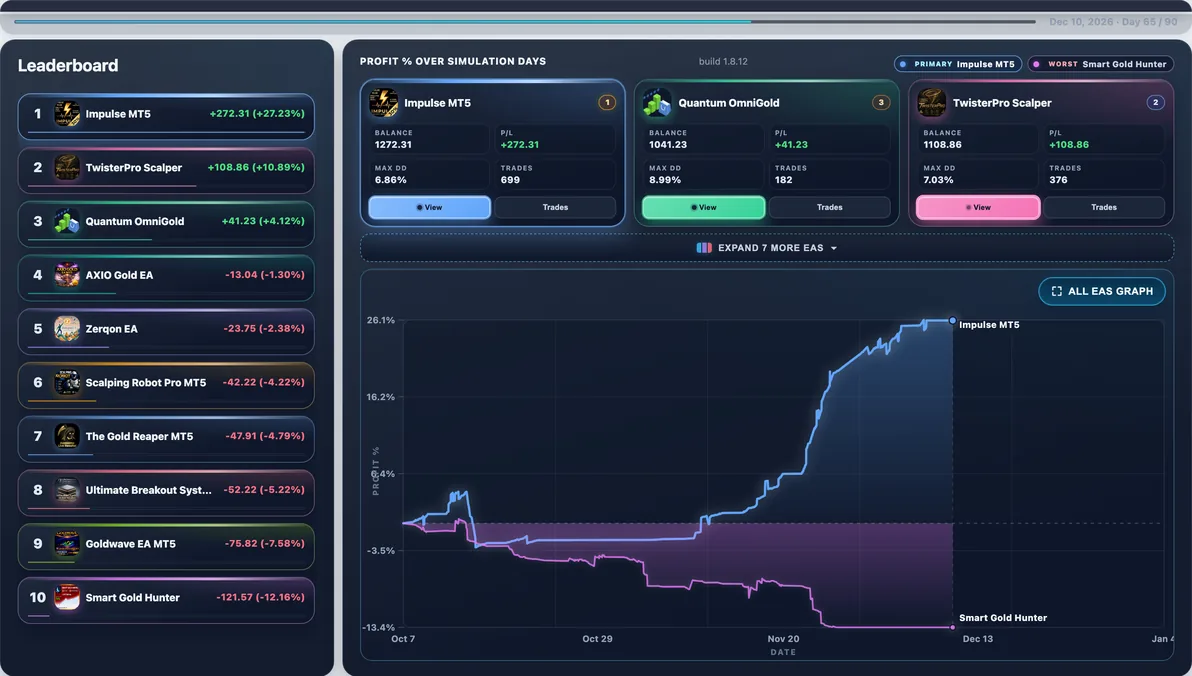The width and height of the screenshot is (1192, 676).
Task: Click the rank 3 badge on Quantum OmniGold card
Action: (881, 102)
